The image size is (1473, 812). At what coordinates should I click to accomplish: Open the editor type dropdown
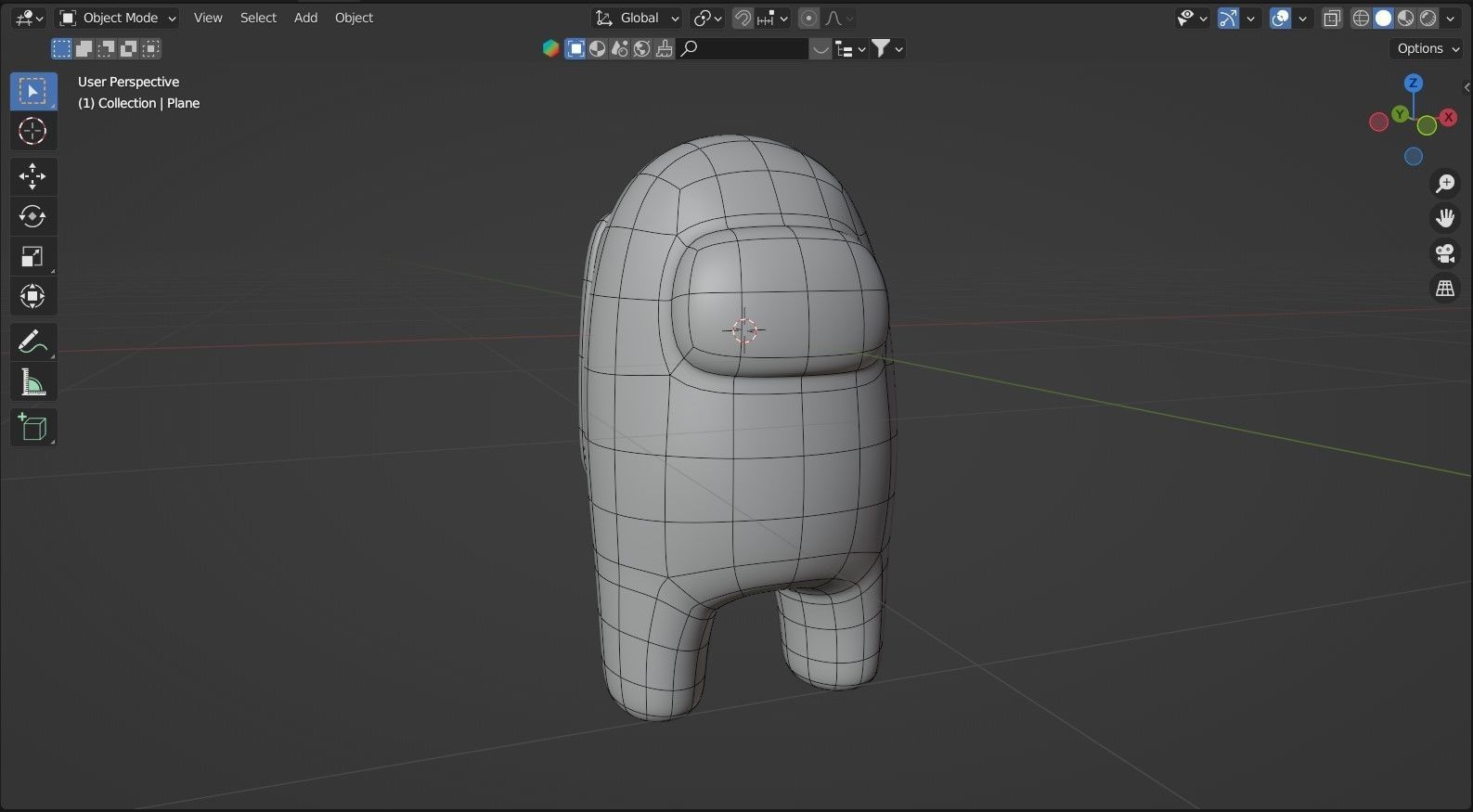(29, 18)
